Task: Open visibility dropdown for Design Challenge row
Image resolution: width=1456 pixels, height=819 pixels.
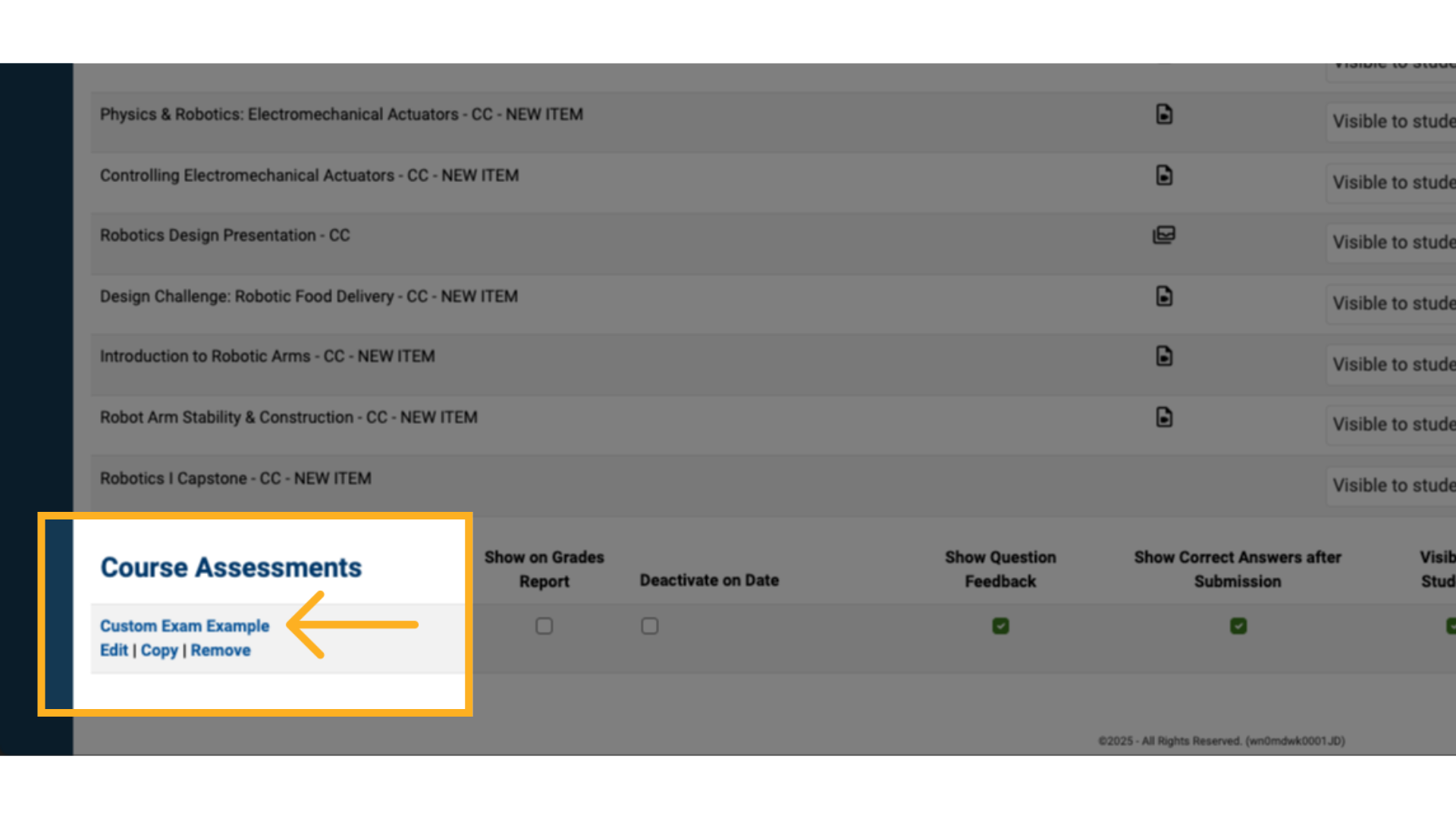Action: click(1391, 303)
